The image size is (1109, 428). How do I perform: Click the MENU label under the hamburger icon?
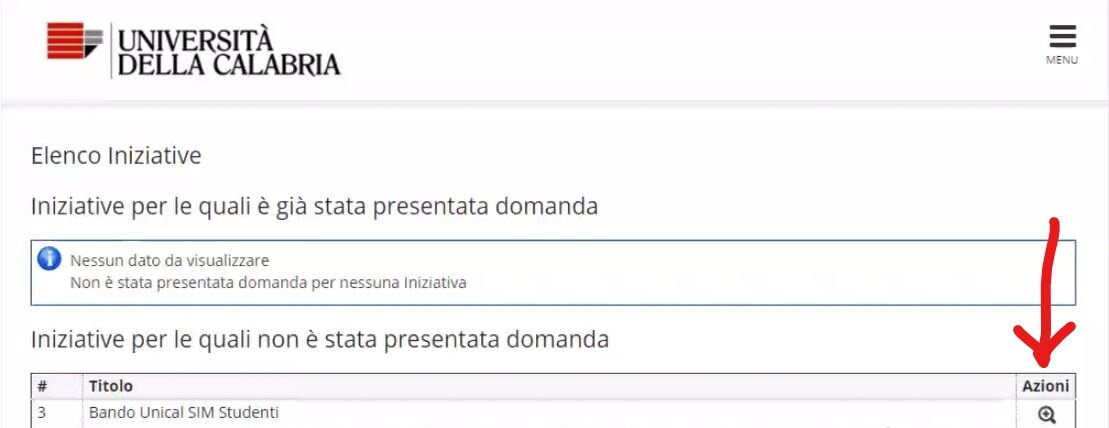(1062, 60)
